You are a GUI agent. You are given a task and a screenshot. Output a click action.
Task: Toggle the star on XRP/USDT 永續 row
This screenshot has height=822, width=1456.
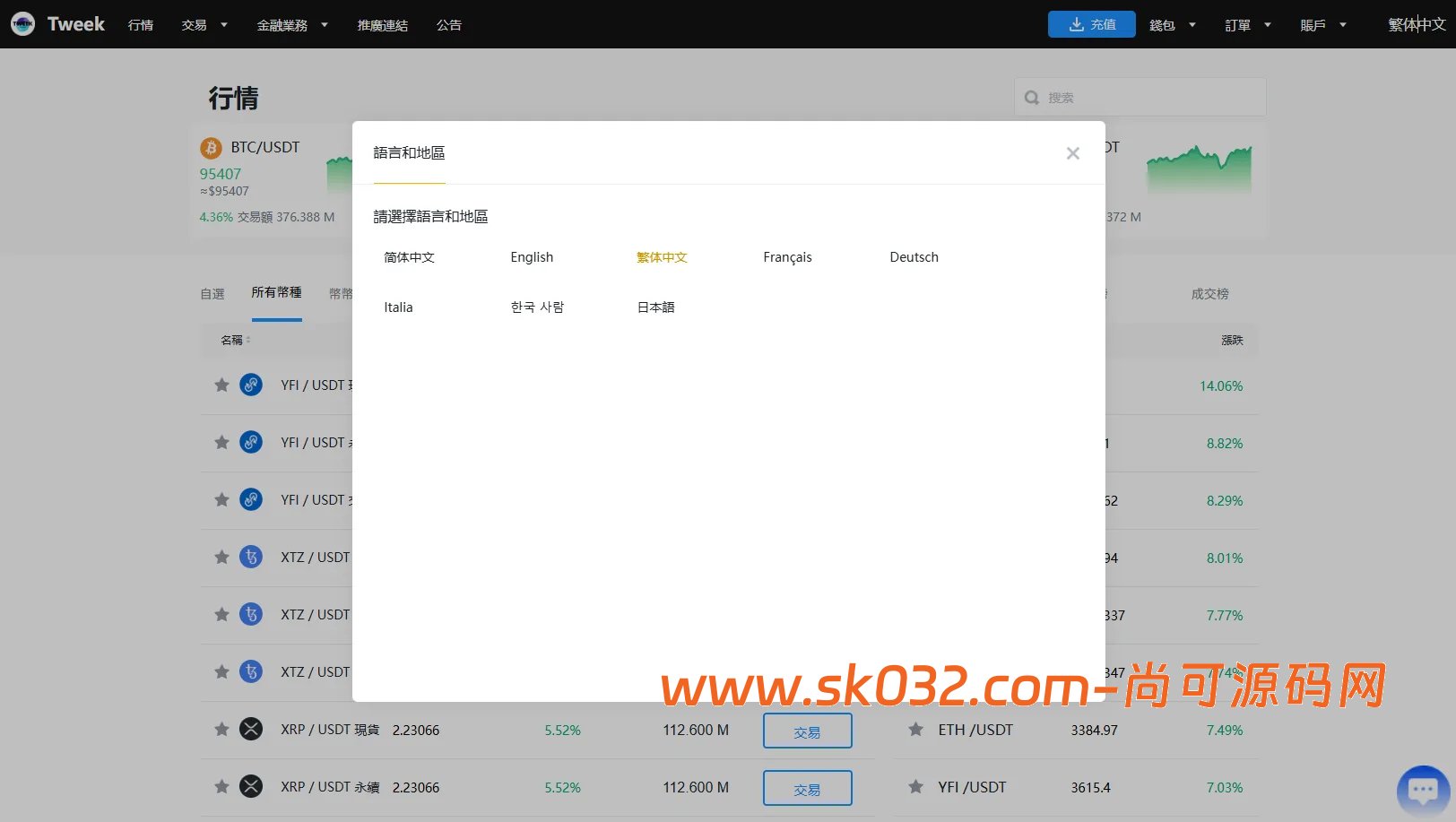(221, 786)
